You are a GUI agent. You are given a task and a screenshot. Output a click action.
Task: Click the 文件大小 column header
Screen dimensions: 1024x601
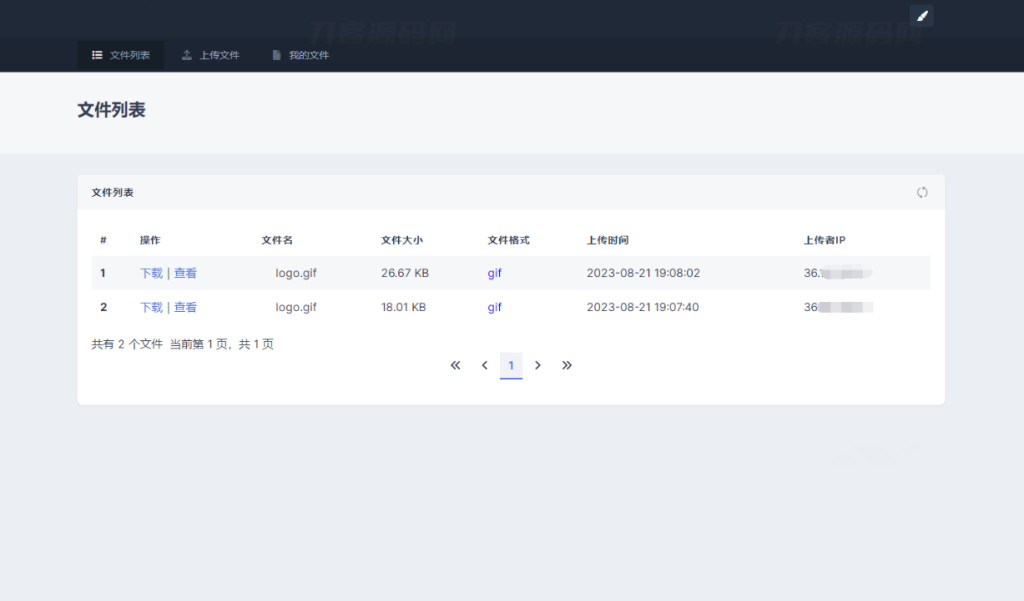coord(402,240)
